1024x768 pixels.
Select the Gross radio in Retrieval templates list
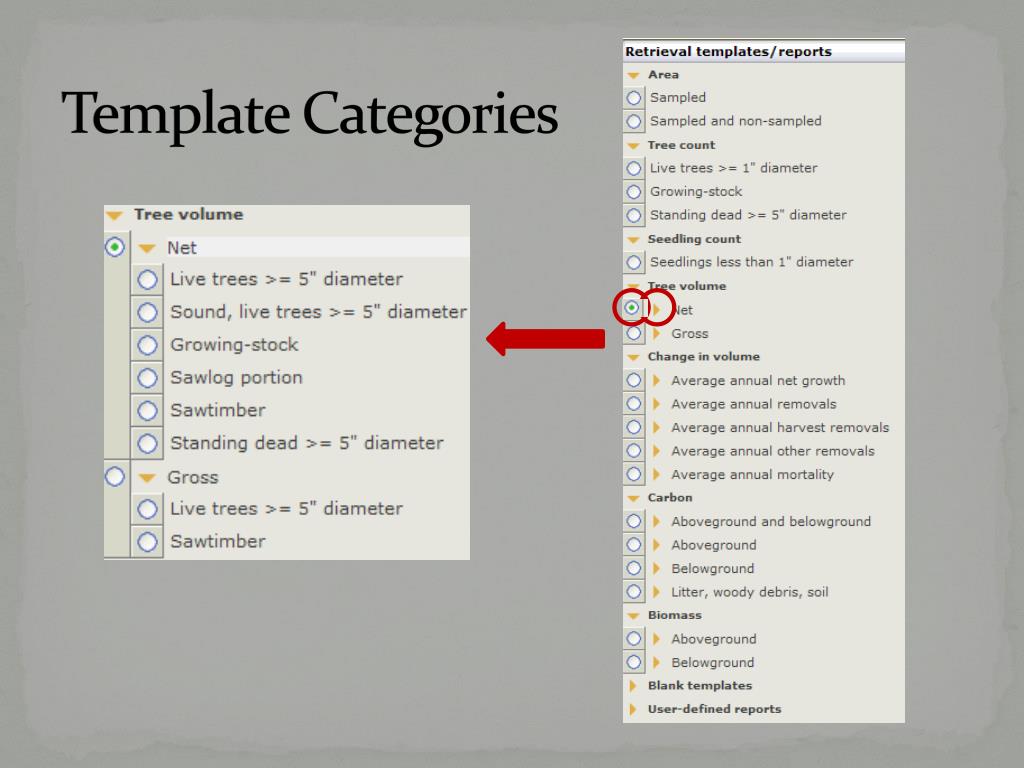(x=633, y=334)
